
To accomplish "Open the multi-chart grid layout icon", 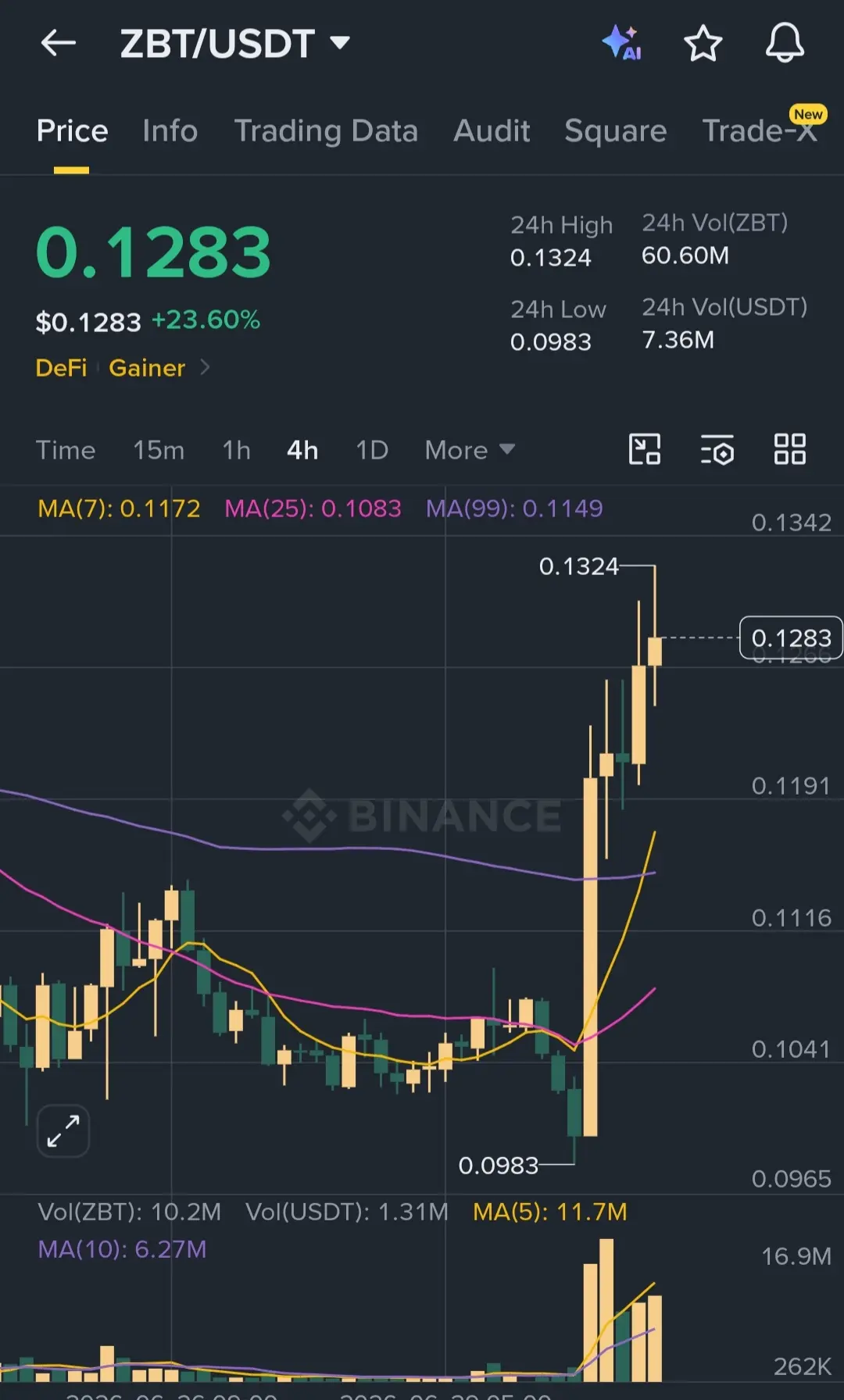I will pos(789,449).
